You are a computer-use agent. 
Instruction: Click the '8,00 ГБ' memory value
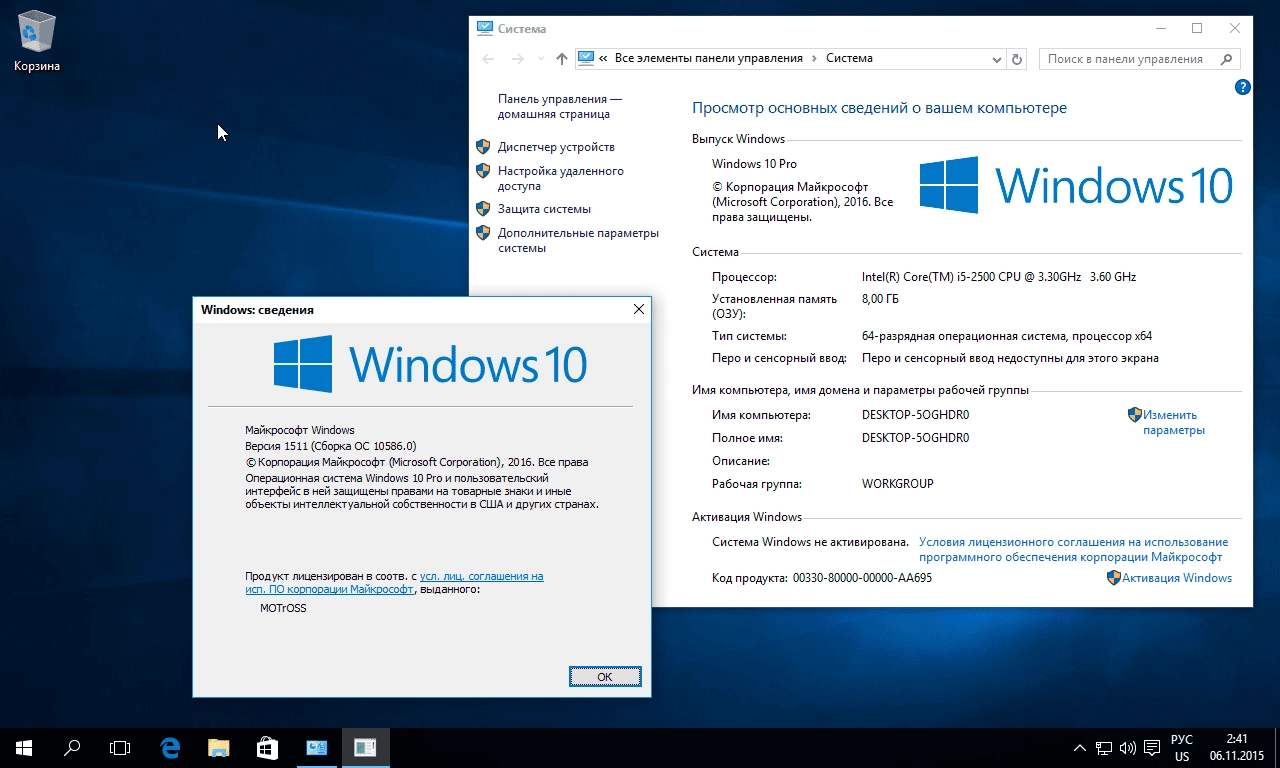(880, 298)
